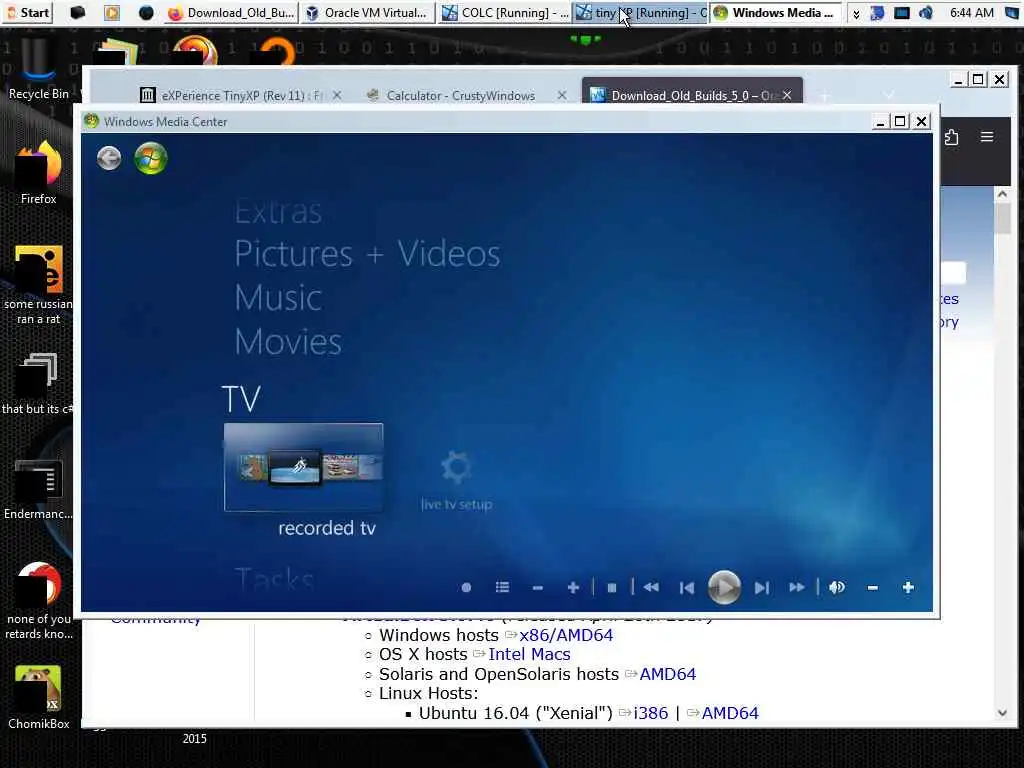Open Recycle Bin desktop icon

(39, 69)
